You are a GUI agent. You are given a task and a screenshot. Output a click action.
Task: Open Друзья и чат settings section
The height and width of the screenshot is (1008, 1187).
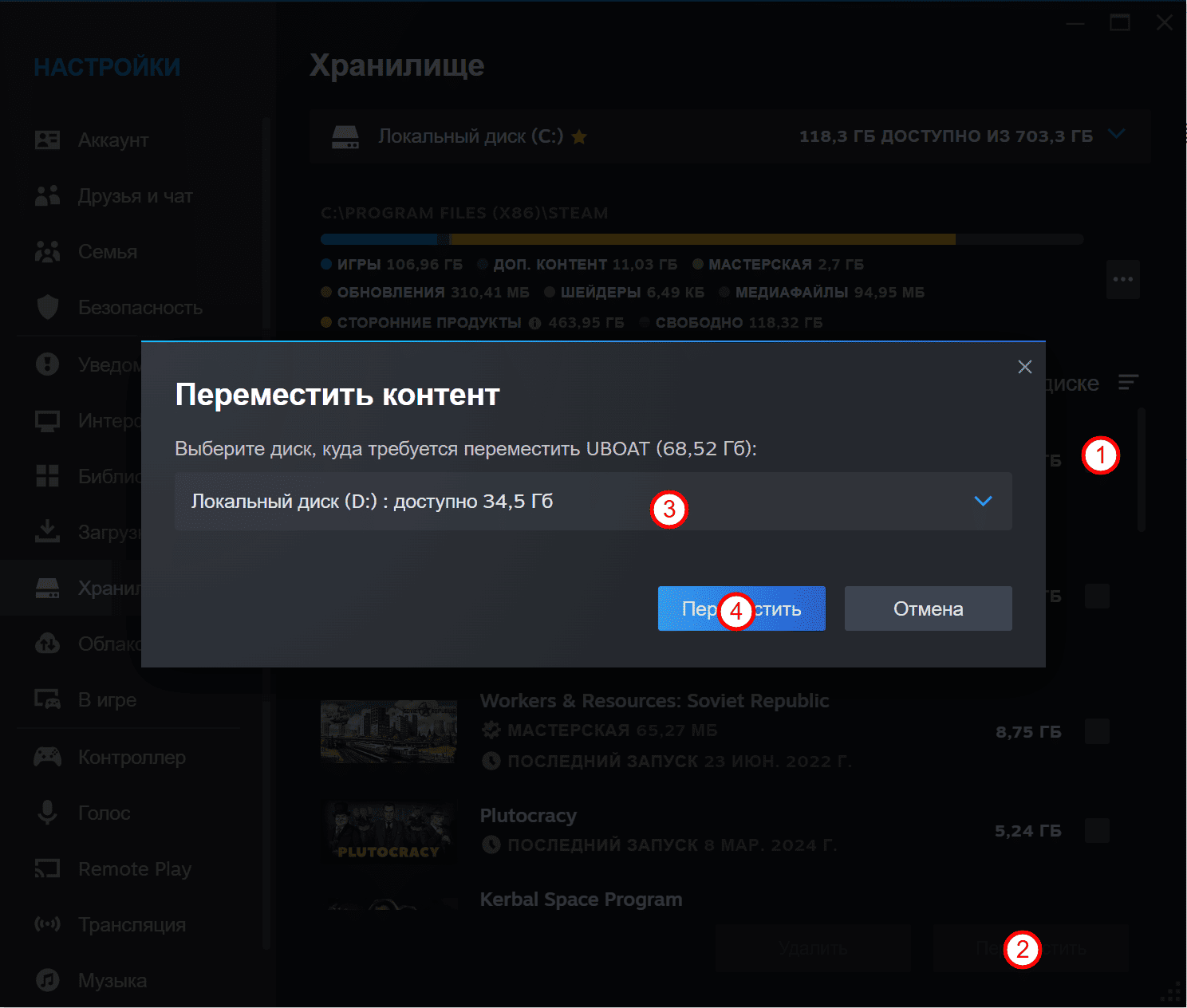coord(136,196)
